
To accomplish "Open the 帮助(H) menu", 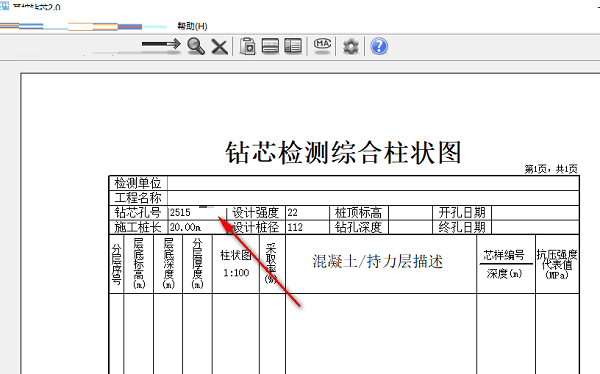I will [x=192, y=26].
